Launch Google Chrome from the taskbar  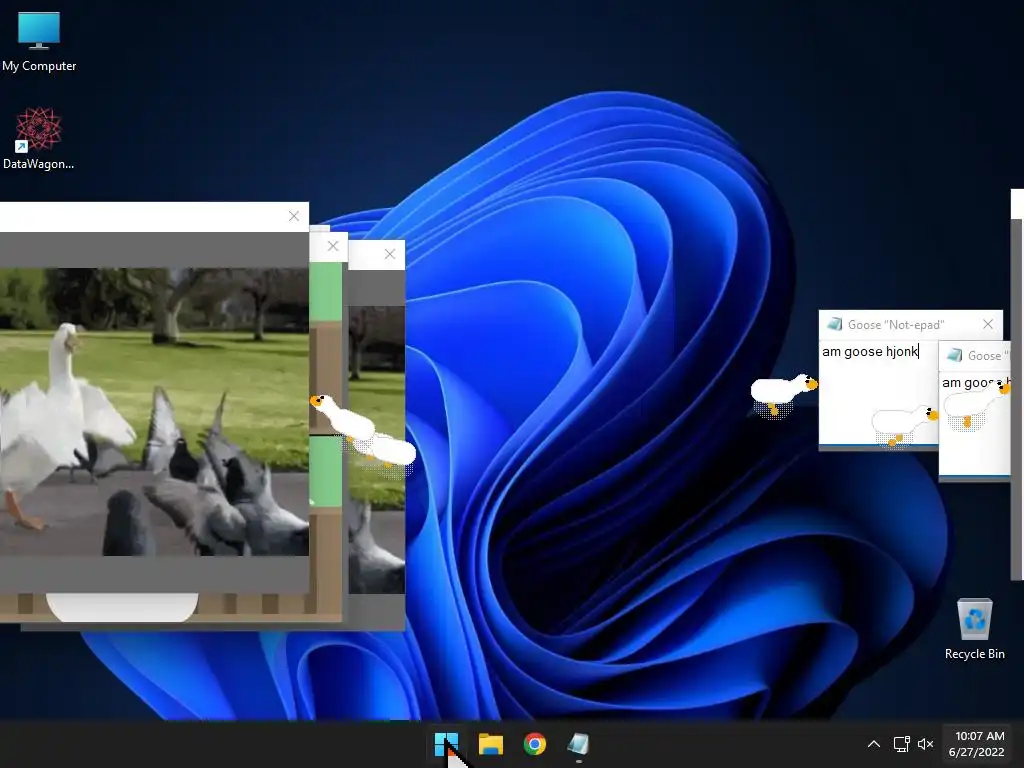(x=535, y=744)
